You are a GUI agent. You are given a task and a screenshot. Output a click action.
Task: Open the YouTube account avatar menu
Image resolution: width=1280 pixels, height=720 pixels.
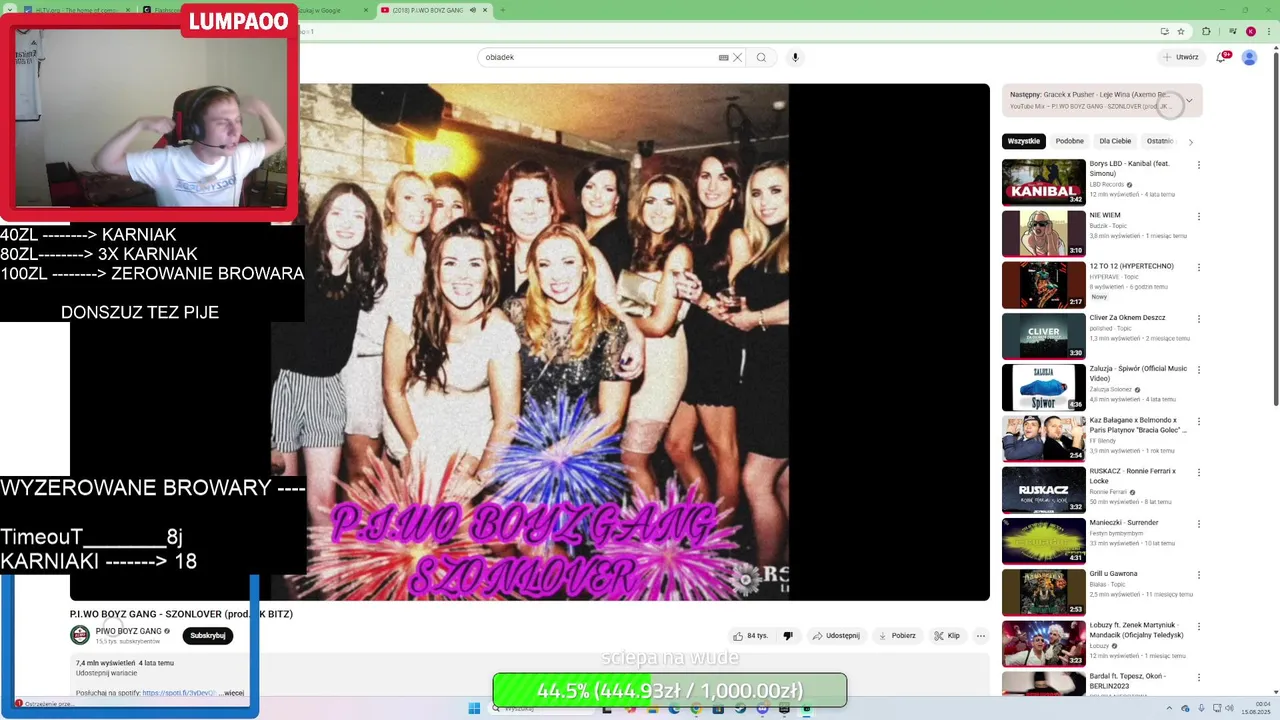pos(1249,57)
